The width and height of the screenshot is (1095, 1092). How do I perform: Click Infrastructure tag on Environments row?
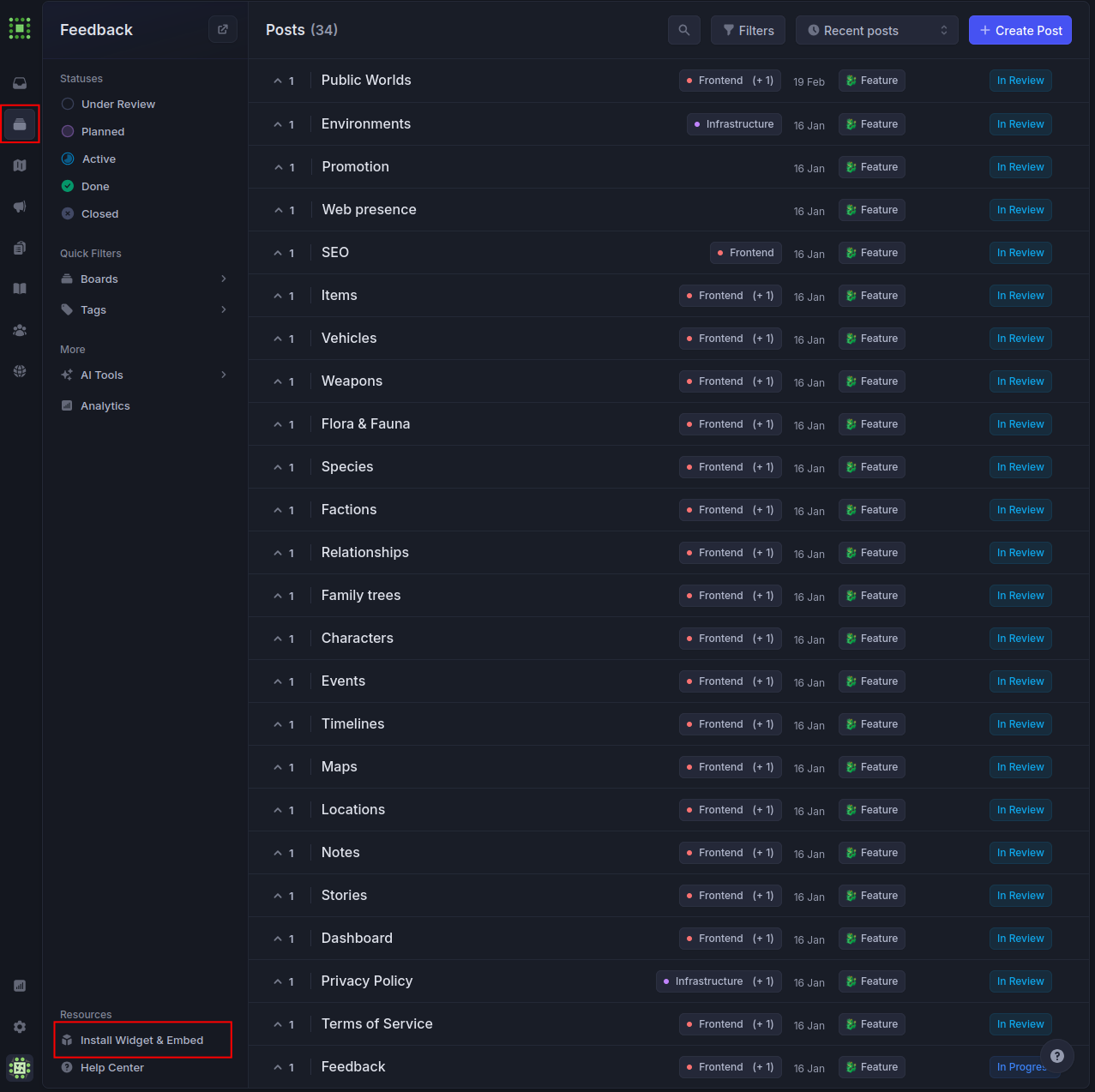[734, 124]
